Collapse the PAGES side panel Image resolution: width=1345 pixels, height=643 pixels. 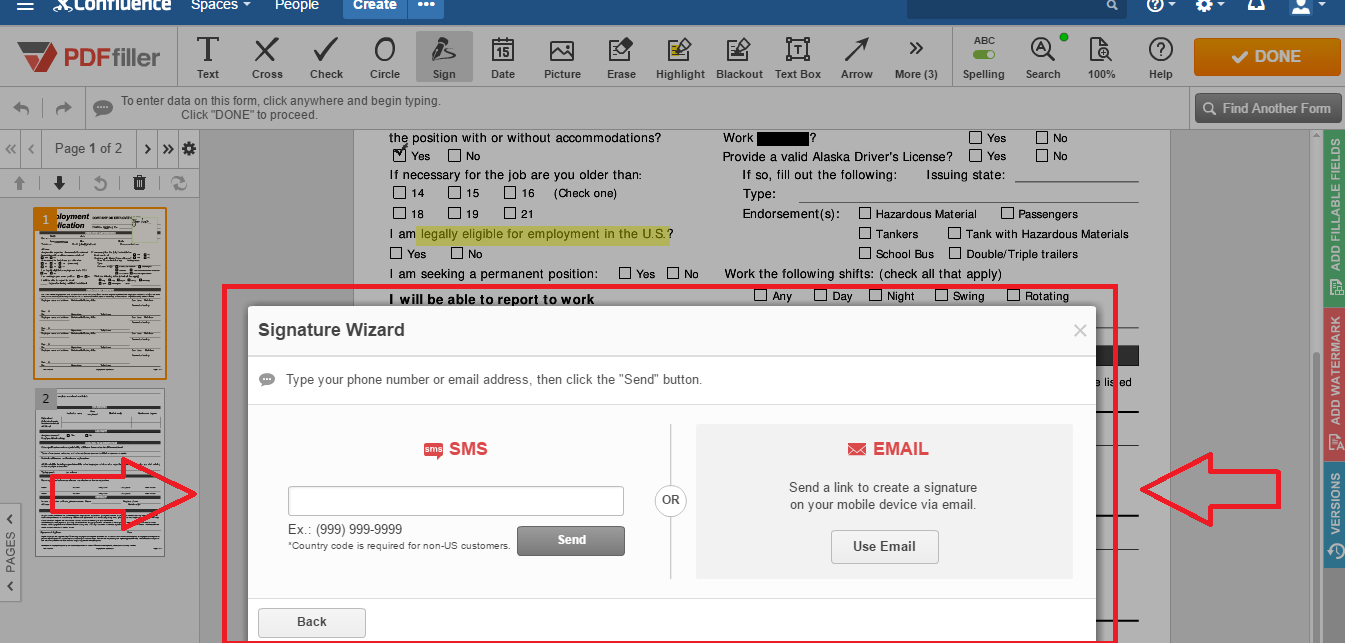pos(11,553)
